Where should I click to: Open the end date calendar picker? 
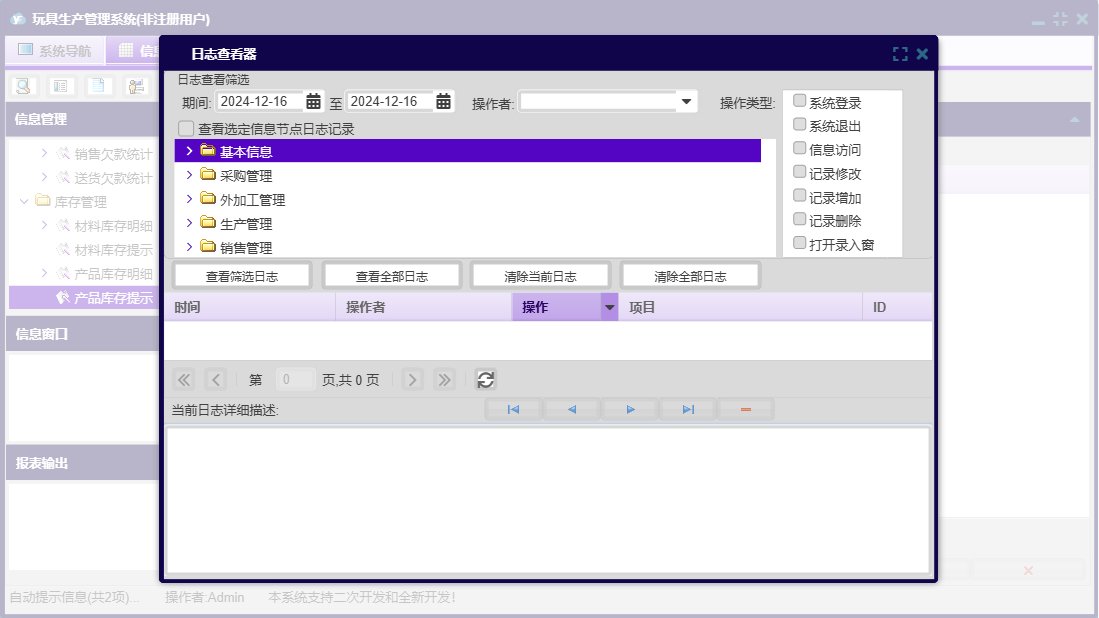[443, 101]
